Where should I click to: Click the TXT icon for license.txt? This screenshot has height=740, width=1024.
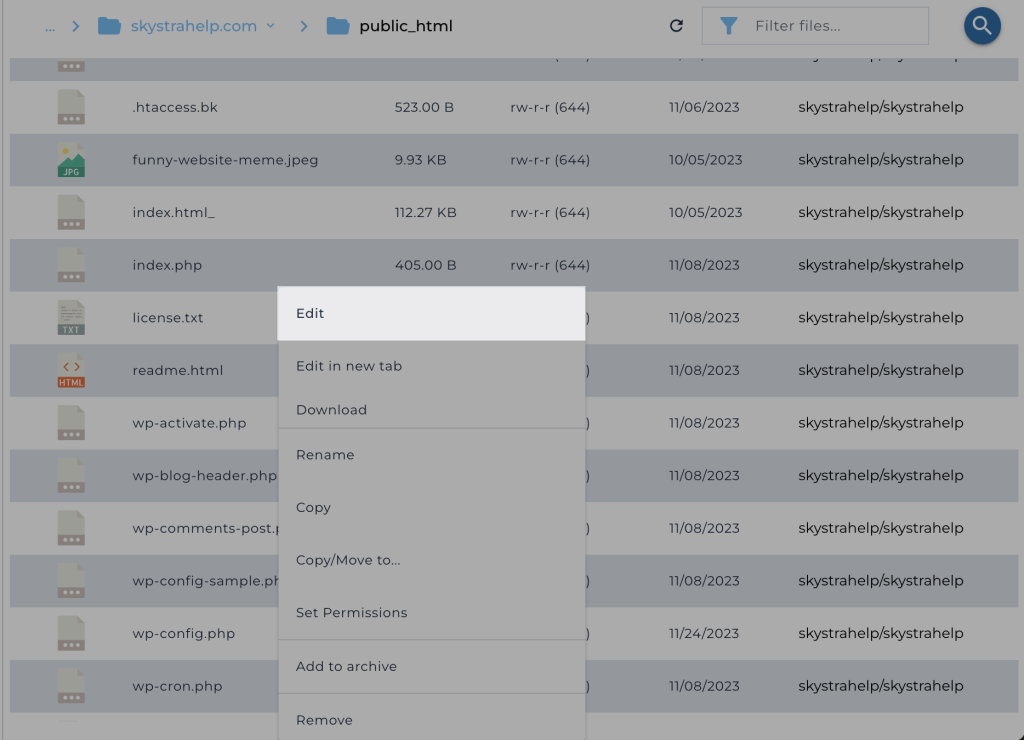71,318
